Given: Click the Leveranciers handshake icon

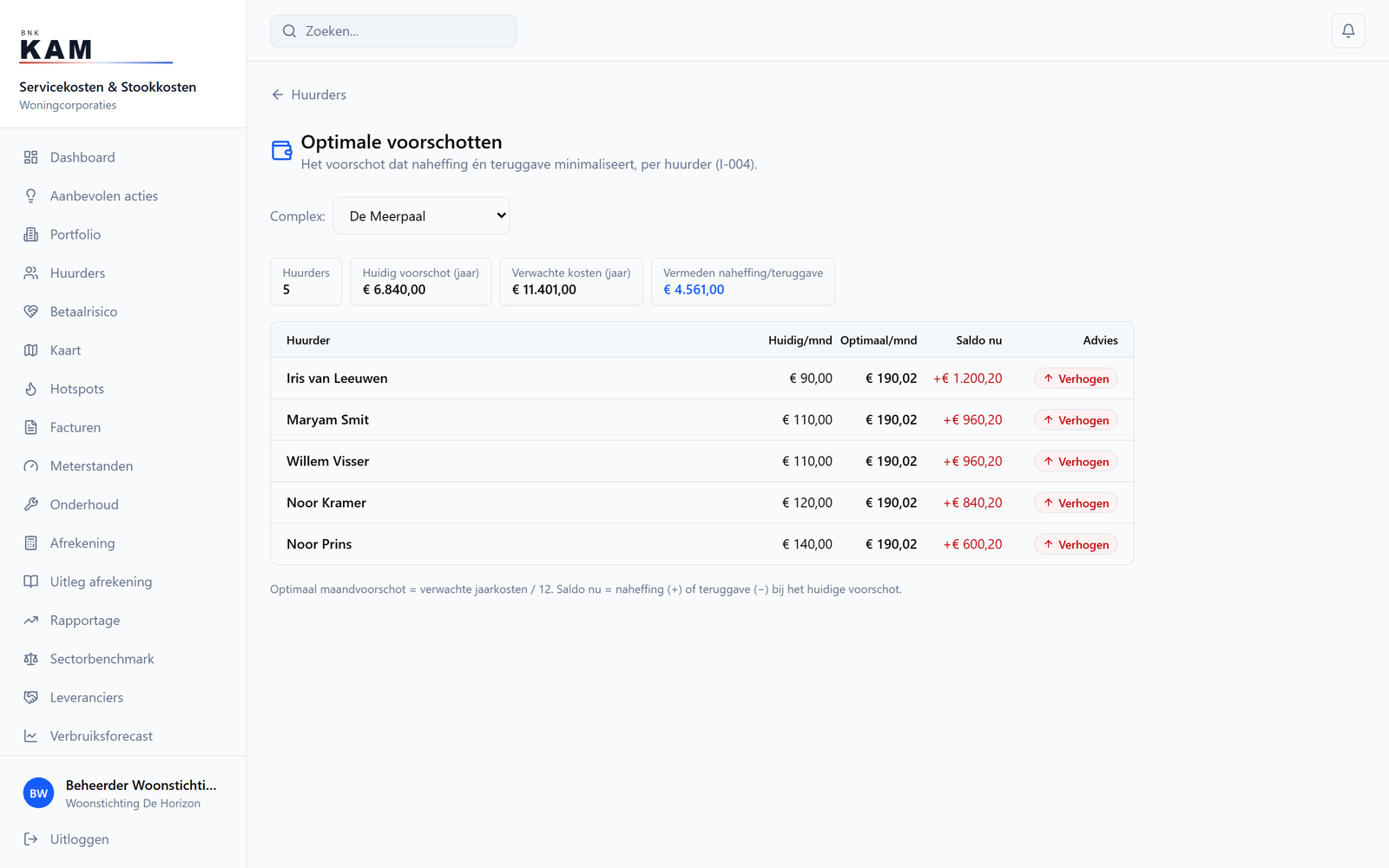Looking at the screenshot, I should point(31,698).
